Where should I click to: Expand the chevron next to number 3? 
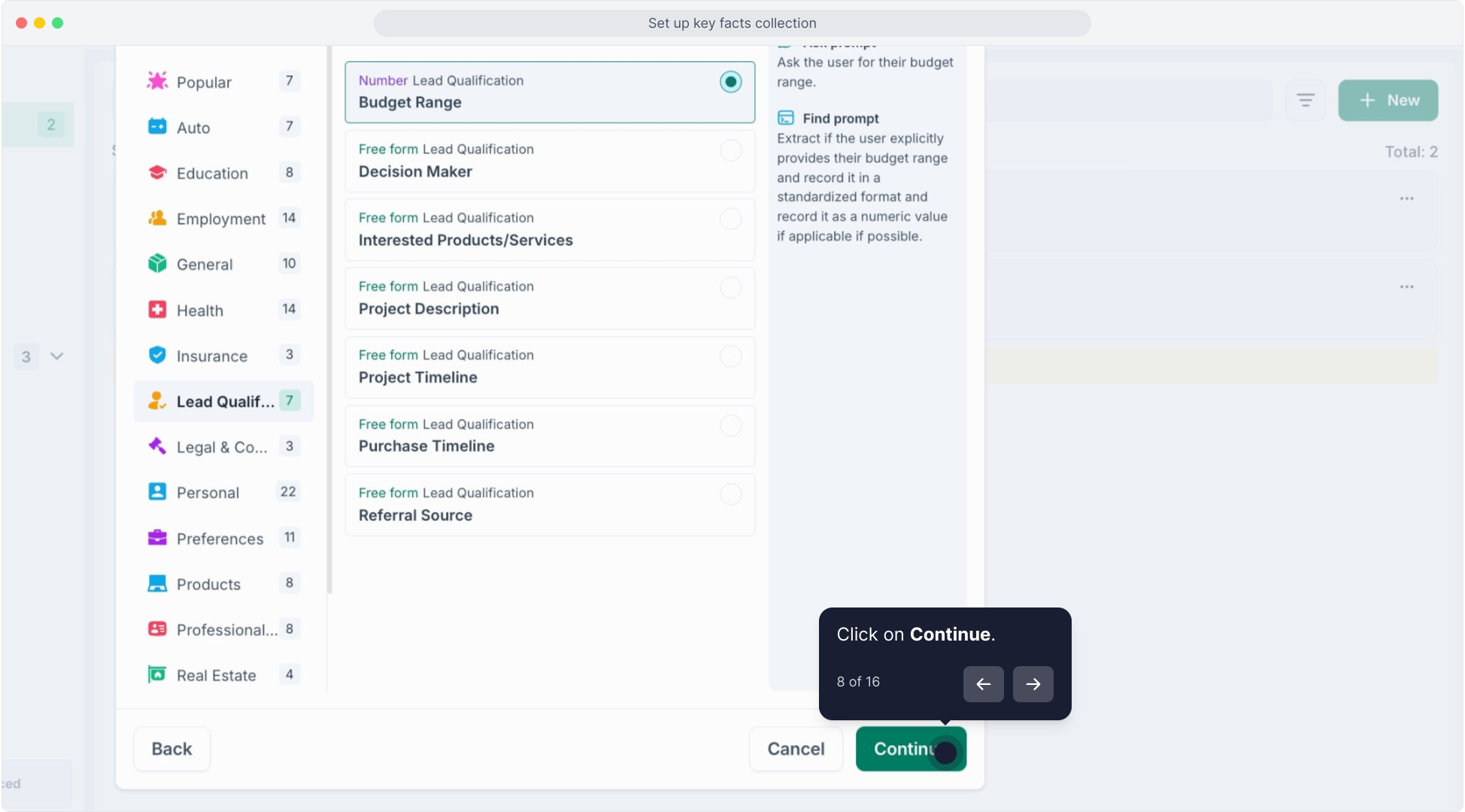57,356
